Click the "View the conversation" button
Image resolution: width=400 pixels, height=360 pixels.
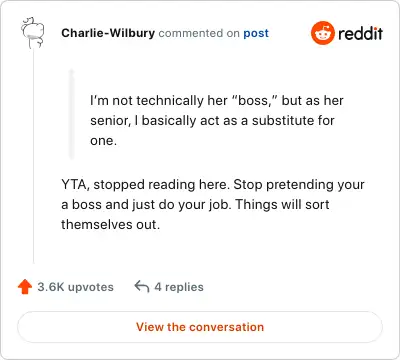coord(200,327)
